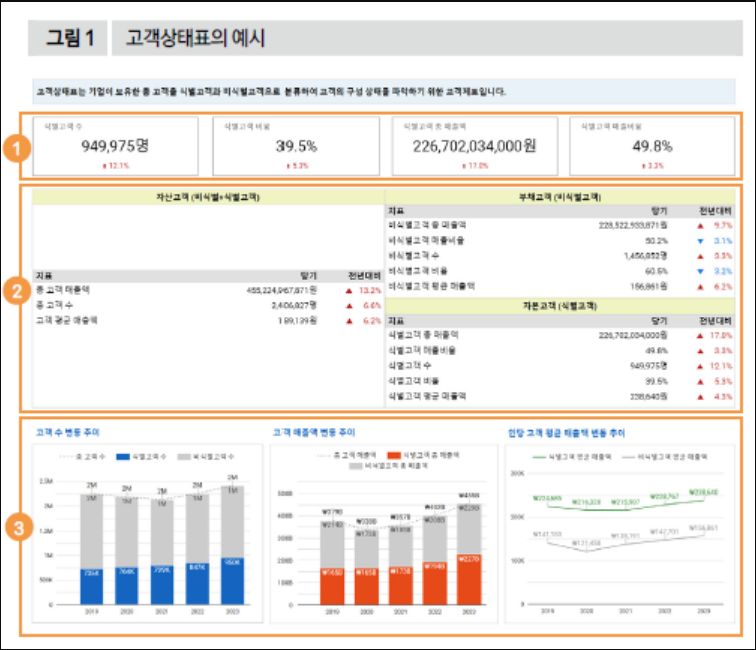This screenshot has height=650, width=756.
Task: Click orange 식별고객 총 매출액 legend swatch
Action: 394,455
